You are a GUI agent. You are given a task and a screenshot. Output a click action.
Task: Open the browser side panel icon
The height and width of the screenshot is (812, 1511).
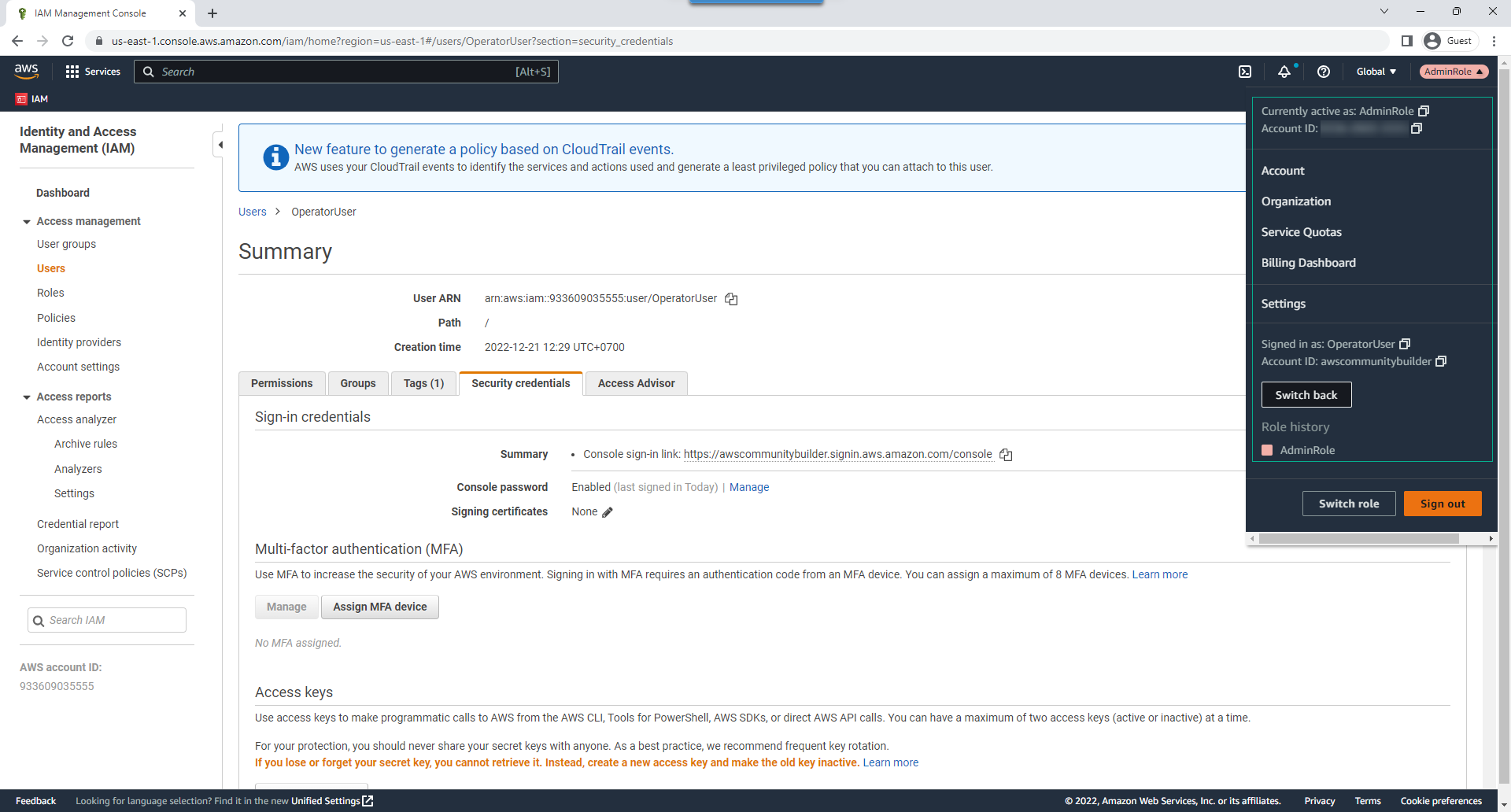point(1407,41)
